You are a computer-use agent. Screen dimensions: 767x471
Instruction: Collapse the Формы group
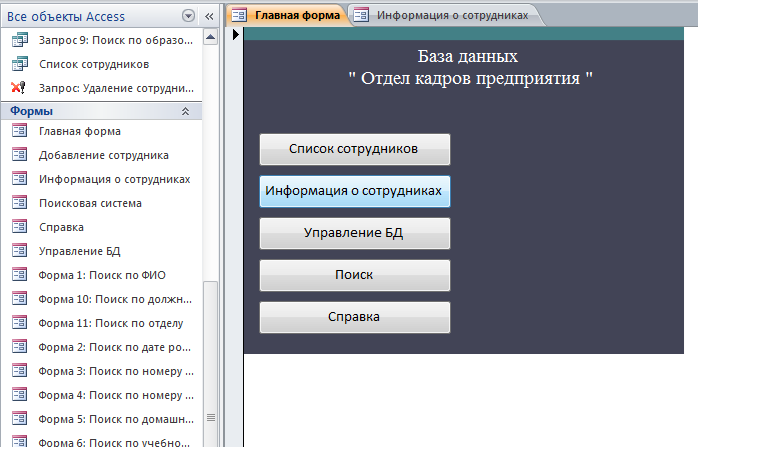pyautogui.click(x=185, y=111)
